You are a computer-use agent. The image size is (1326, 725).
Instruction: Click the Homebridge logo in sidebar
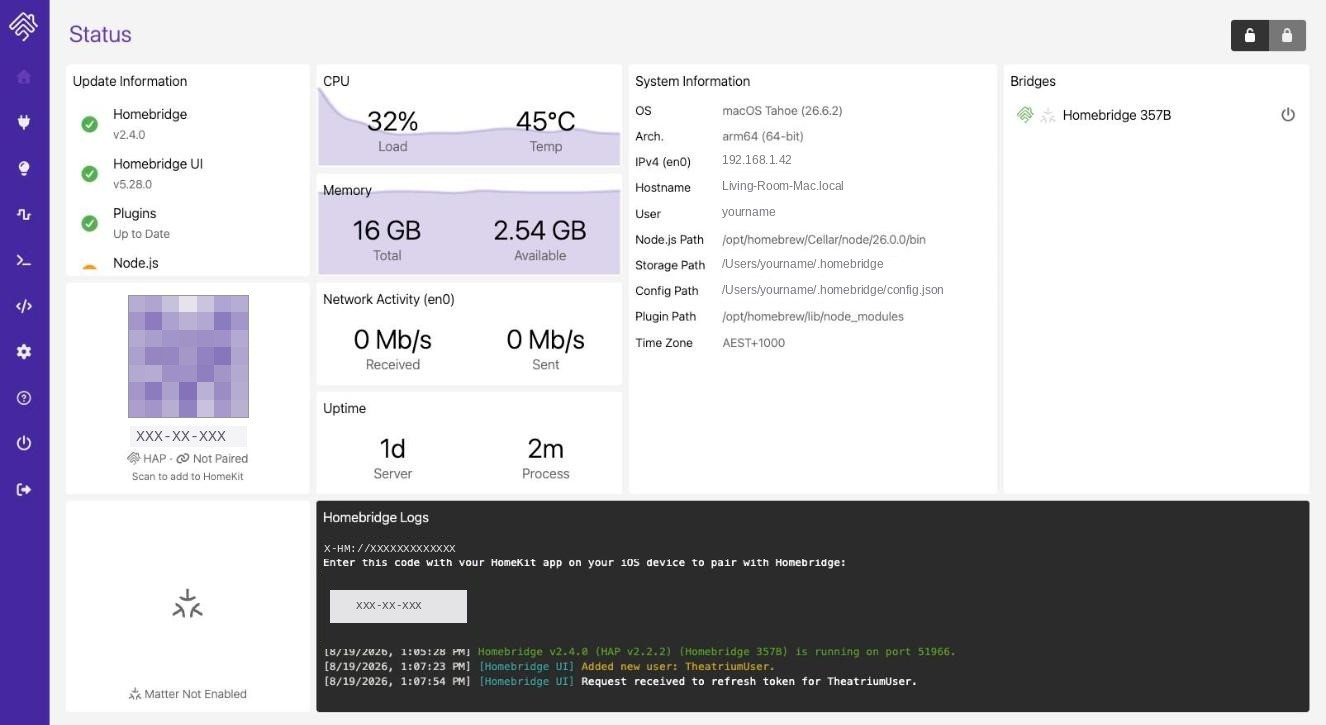(x=24, y=26)
